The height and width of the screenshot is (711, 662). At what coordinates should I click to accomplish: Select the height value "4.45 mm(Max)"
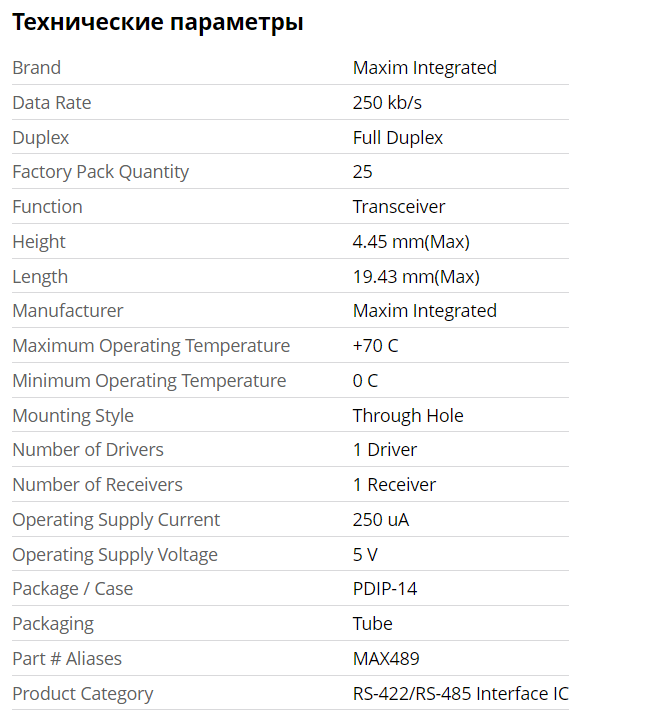(x=410, y=242)
